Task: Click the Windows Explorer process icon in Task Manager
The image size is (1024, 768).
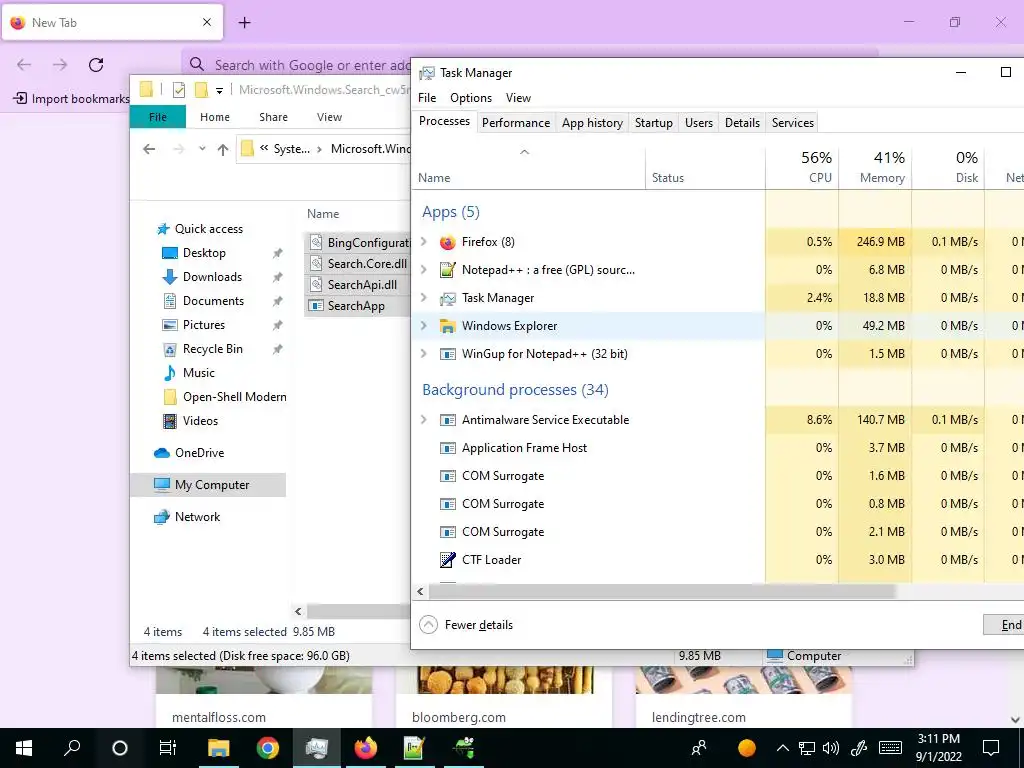Action: [x=447, y=326]
